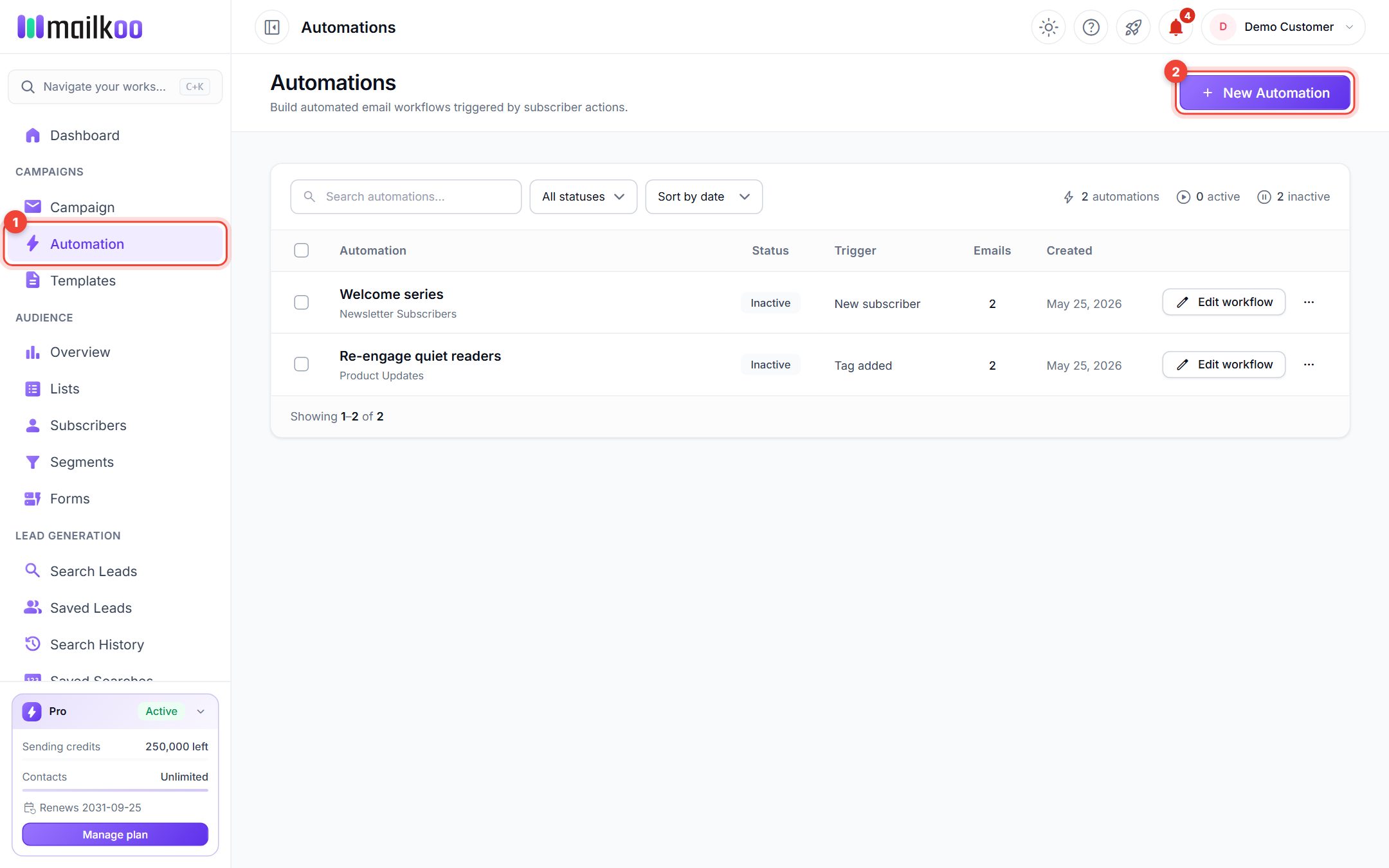This screenshot has height=868, width=1389.
Task: Open Search History page
Action: point(115,644)
